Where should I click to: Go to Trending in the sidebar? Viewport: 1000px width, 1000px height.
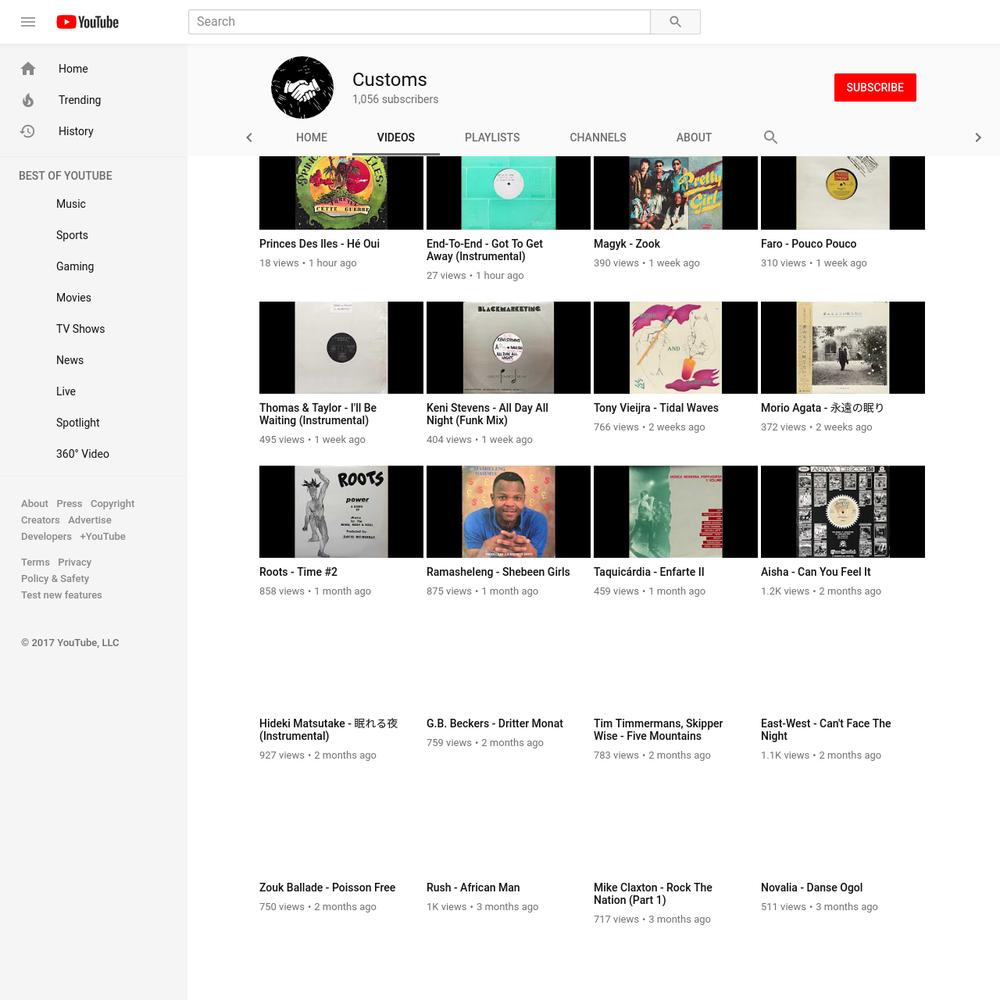click(x=80, y=100)
